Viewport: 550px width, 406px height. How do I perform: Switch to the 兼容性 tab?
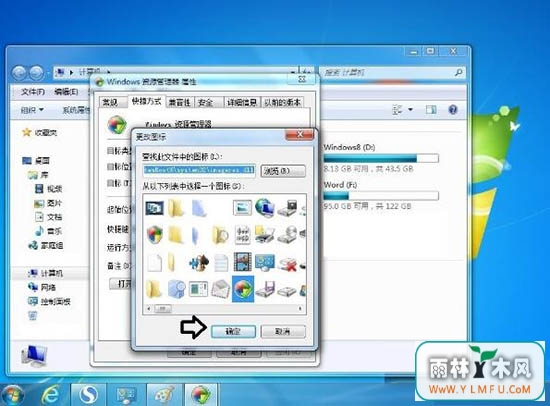pos(180,102)
